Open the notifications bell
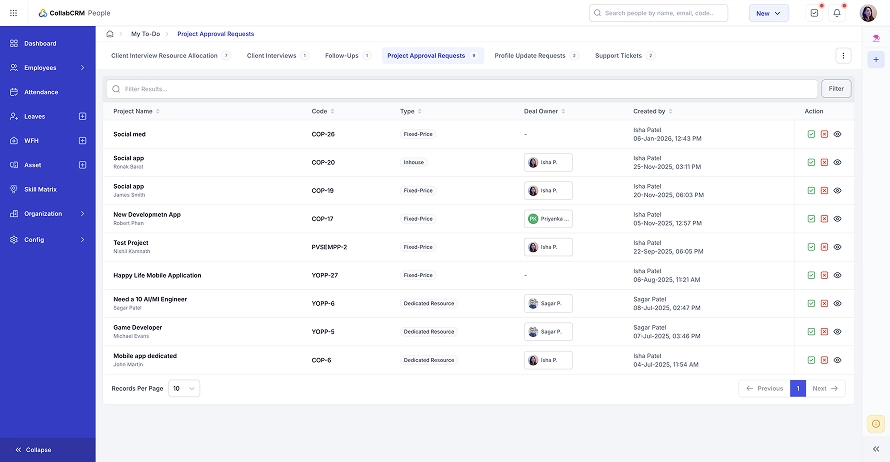The height and width of the screenshot is (462, 890). tap(837, 13)
